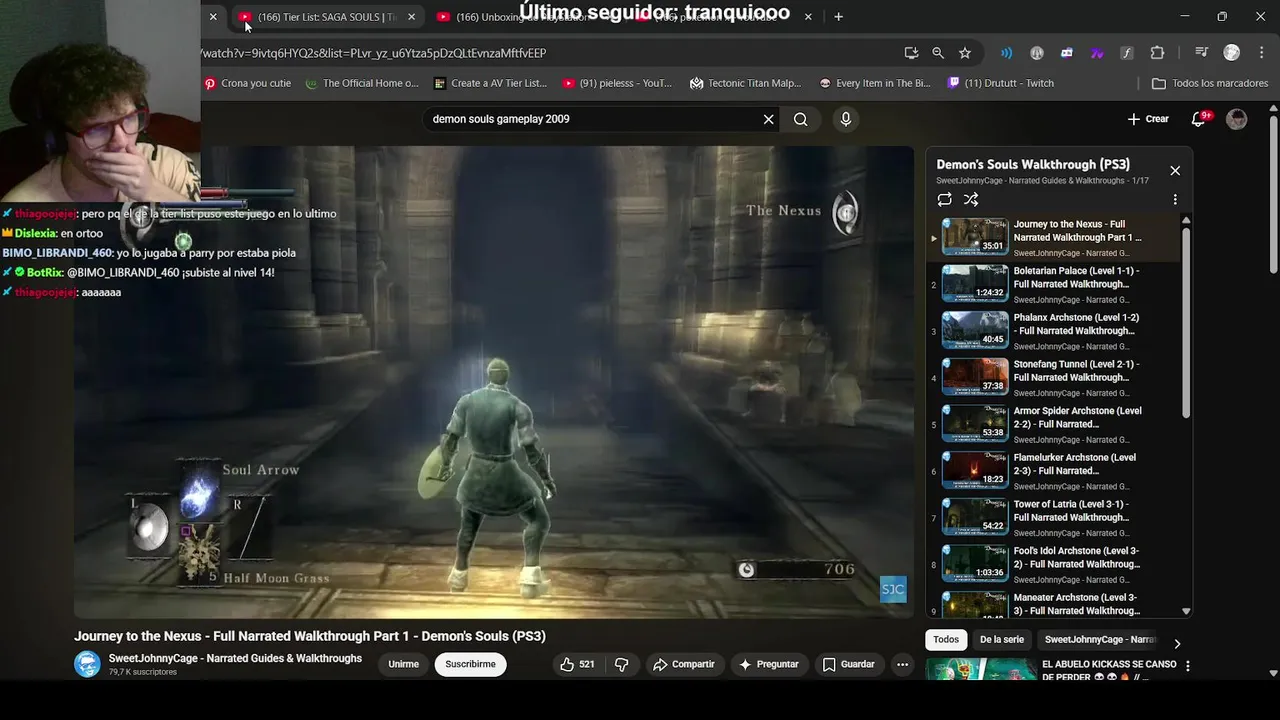The width and height of the screenshot is (1280, 720).
Task: Play Stonefang Tunnel (Level 2-1) playlist video
Action: coord(1052,378)
